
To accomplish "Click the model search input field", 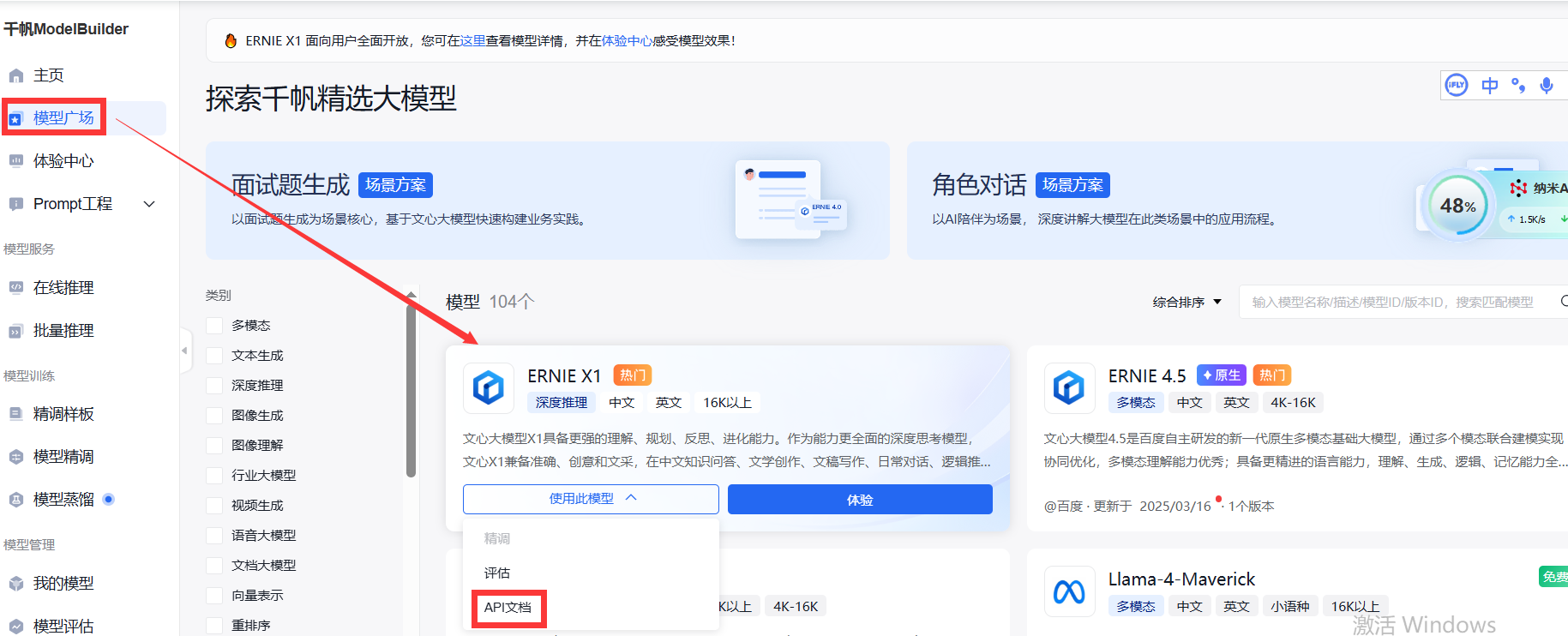I will 1403,302.
